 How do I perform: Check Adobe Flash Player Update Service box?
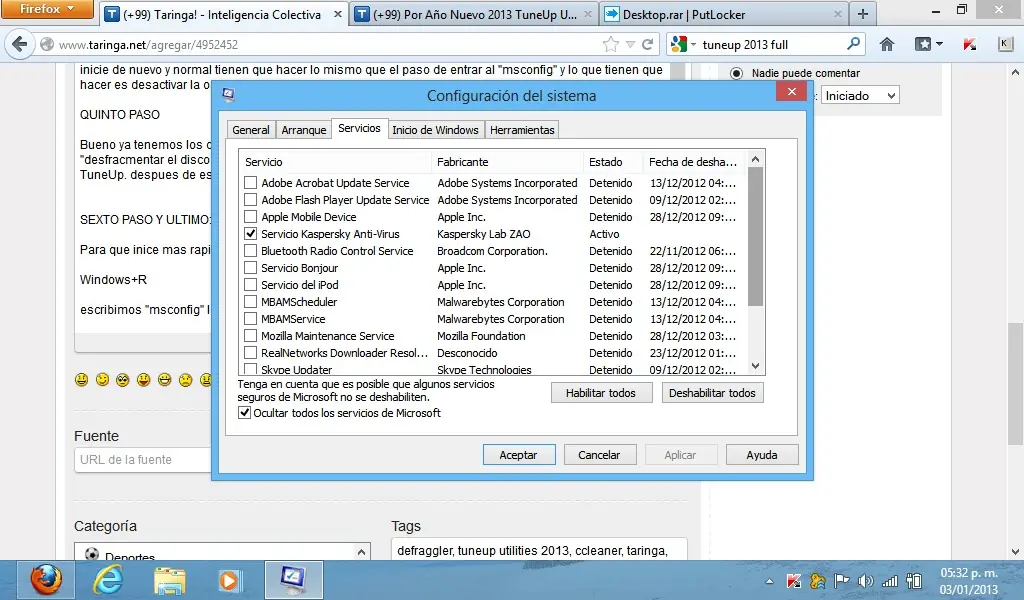250,200
